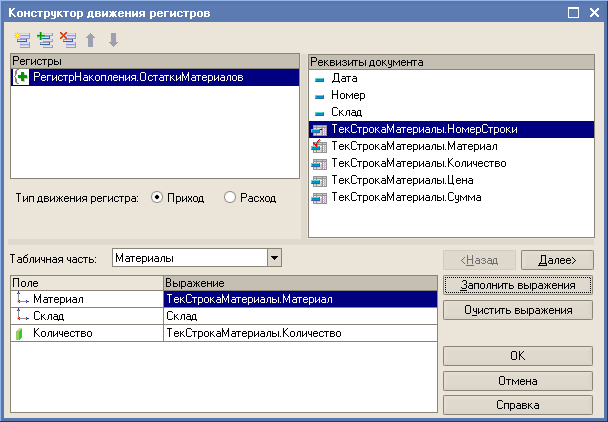Select the Дата document requisite
This screenshot has height=422, width=608.
point(451,78)
